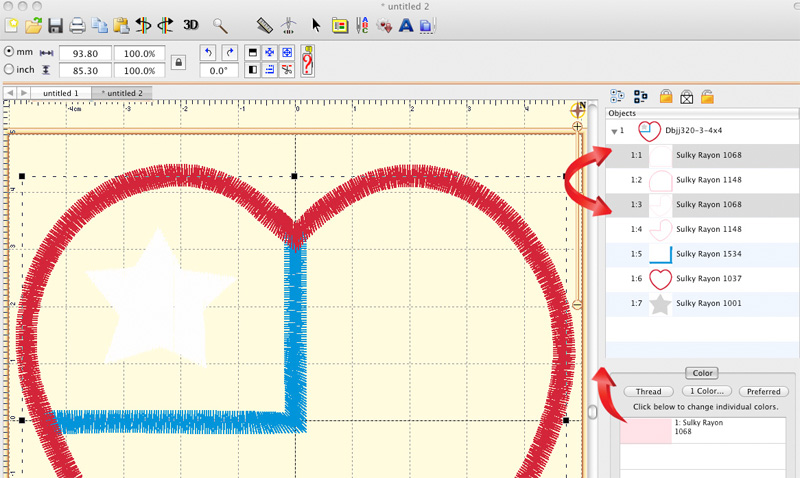The image size is (800, 478).
Task: Click the height percentage field
Action: [x=139, y=70]
